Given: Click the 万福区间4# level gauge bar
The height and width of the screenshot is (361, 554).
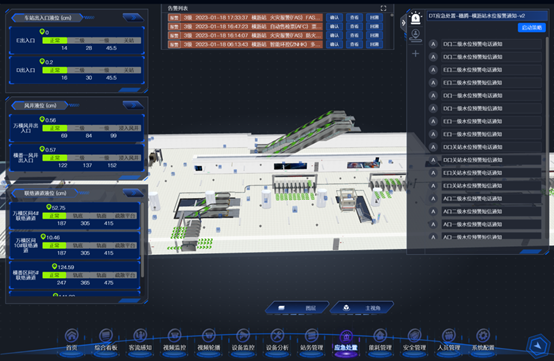Looking at the screenshot, I should 90,215.
